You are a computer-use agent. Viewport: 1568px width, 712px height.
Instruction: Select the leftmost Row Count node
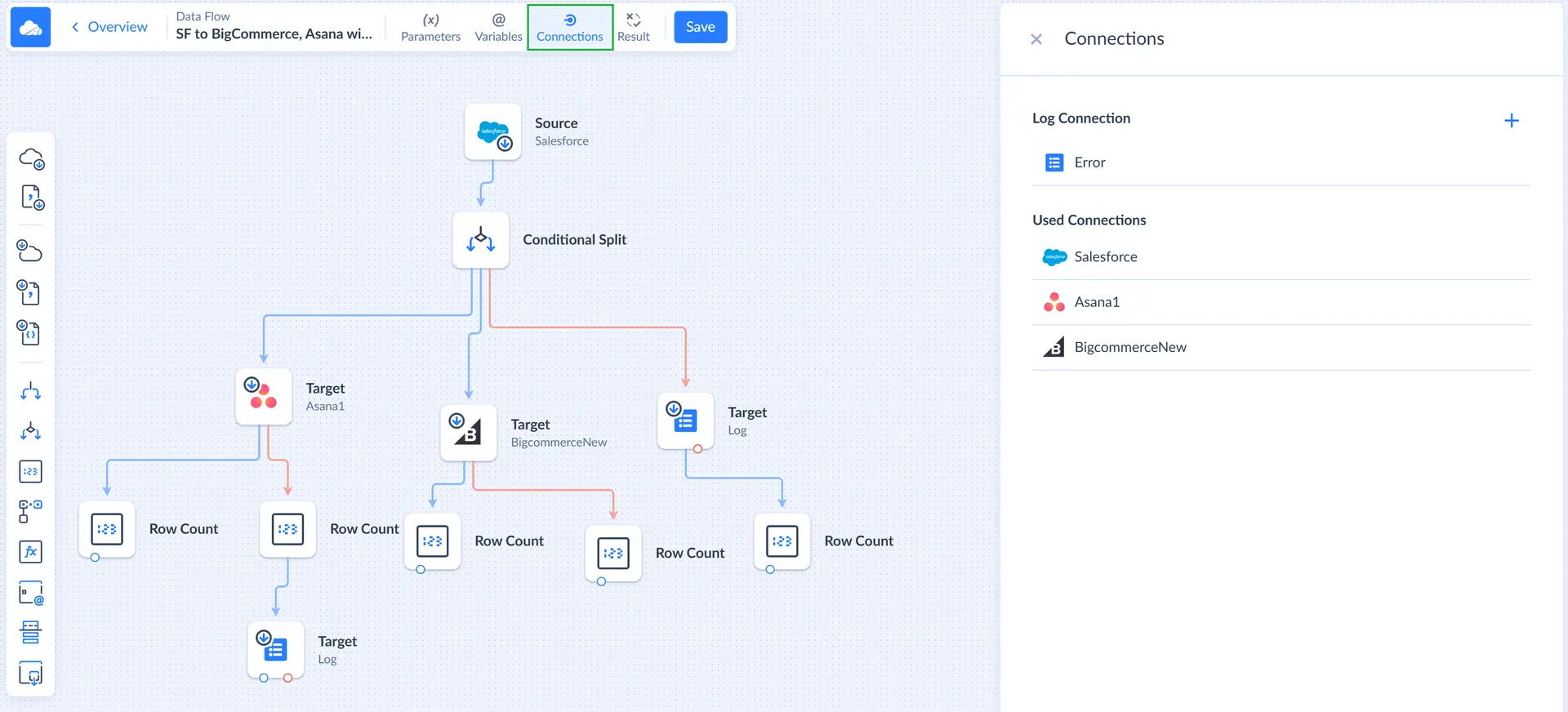(107, 529)
